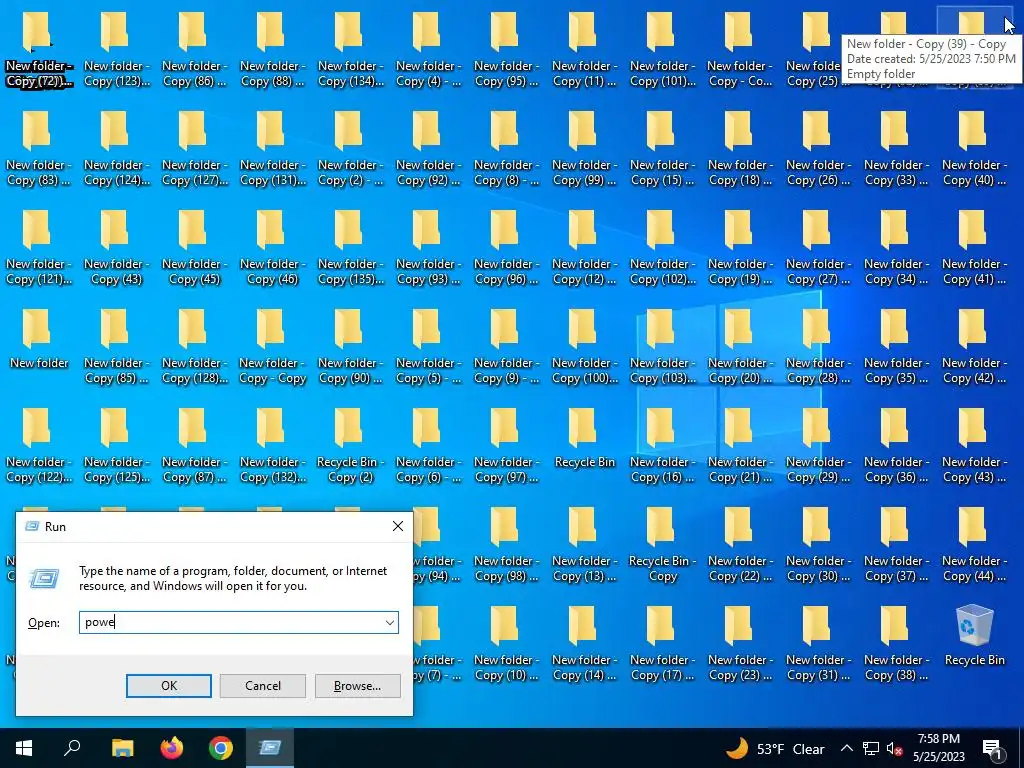
Task: Select the Recycle Bin trash can icon
Action: click(974, 637)
